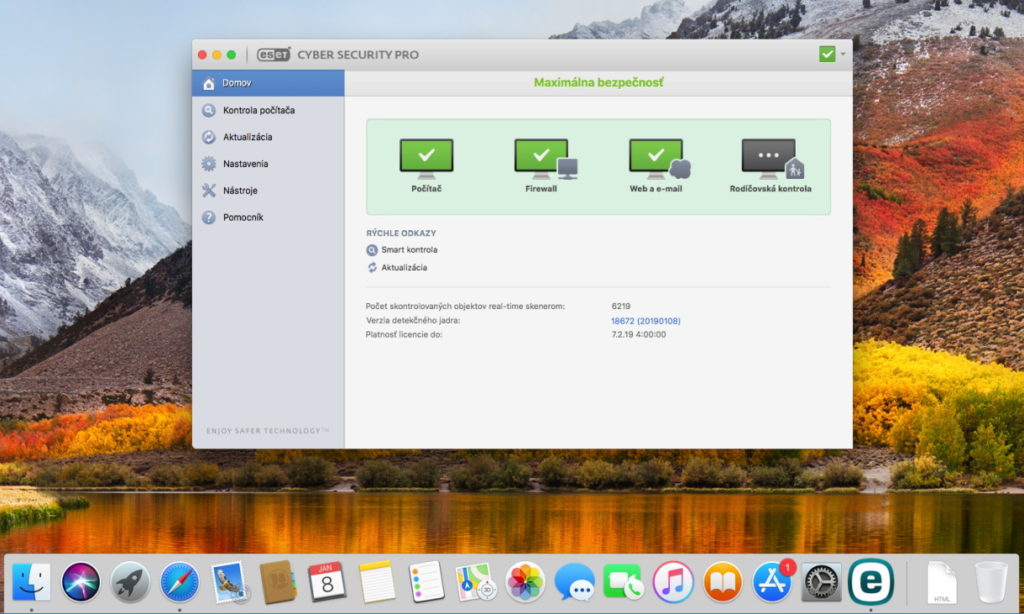This screenshot has width=1024, height=614.
Task: Expand the dropdown arrow beside status checkmark
Action: (843, 54)
